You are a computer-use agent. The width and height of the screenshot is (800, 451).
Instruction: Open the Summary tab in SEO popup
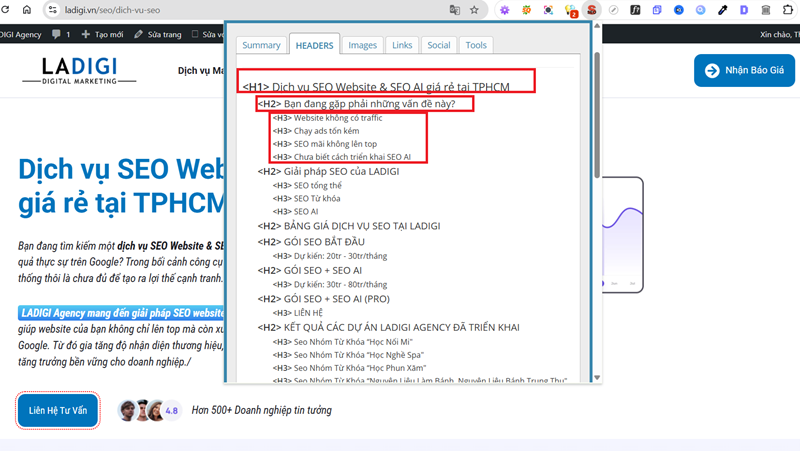pos(261,45)
